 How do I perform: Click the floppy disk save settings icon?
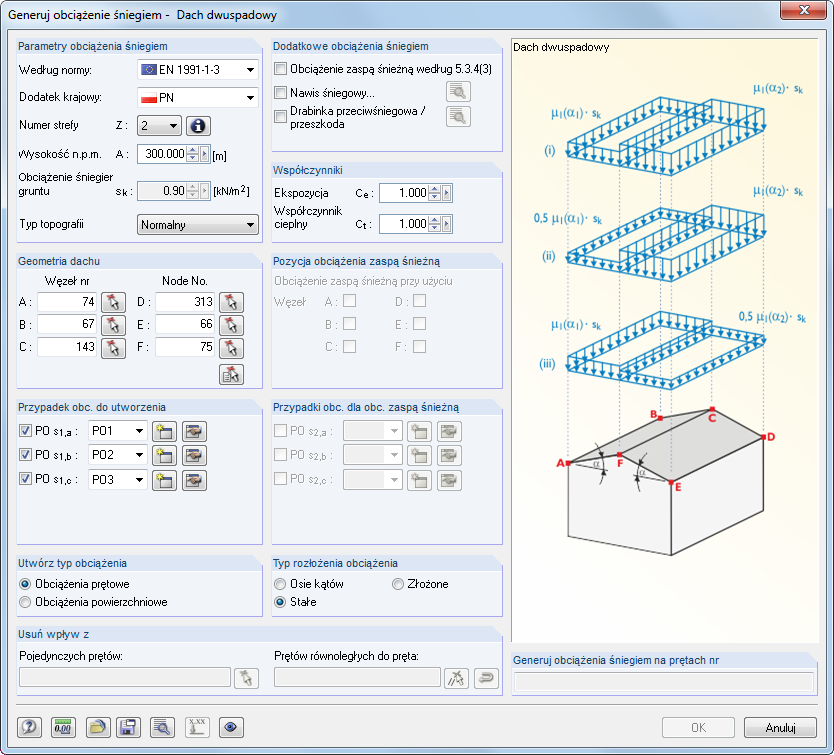(x=128, y=727)
